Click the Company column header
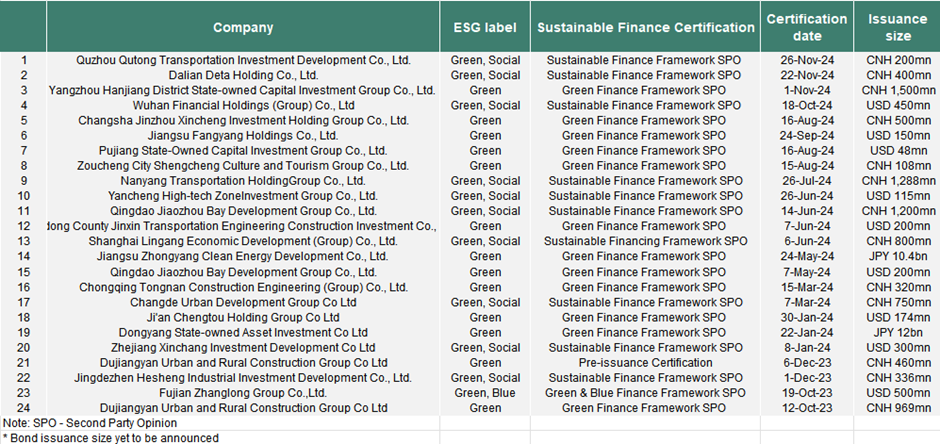 point(243,27)
